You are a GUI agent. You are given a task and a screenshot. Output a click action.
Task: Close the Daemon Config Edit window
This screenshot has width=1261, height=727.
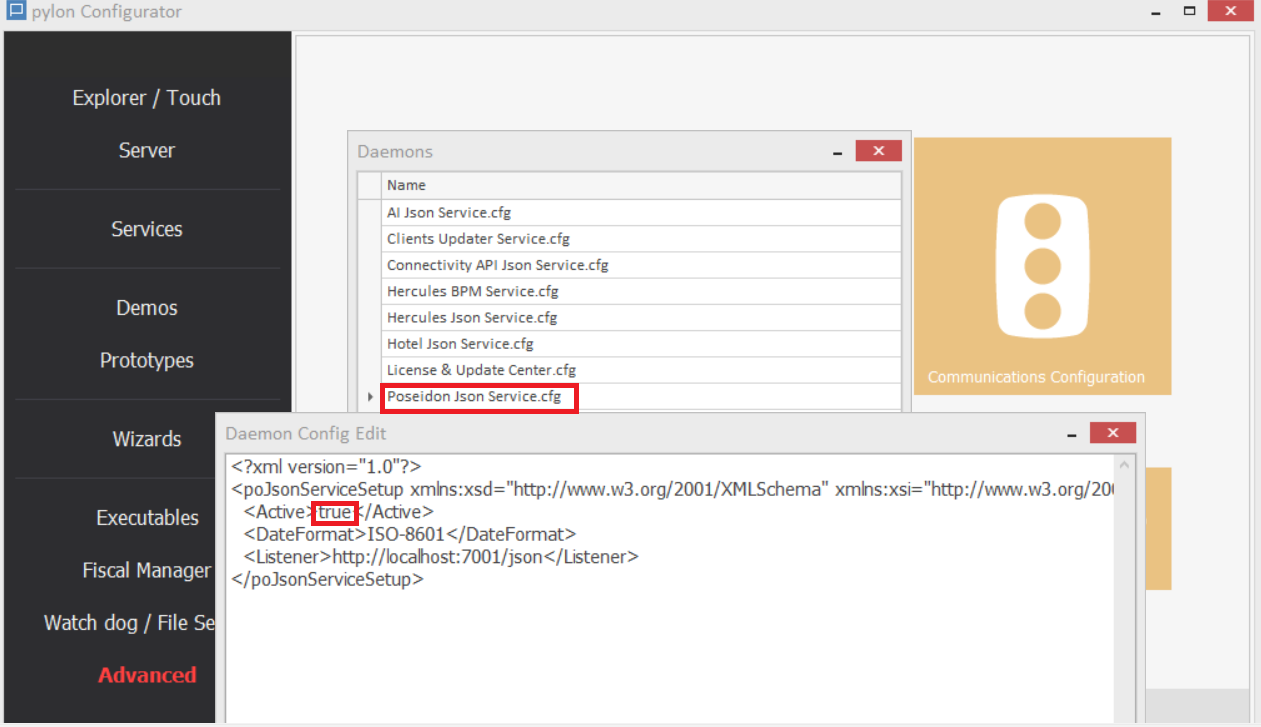pos(1112,433)
